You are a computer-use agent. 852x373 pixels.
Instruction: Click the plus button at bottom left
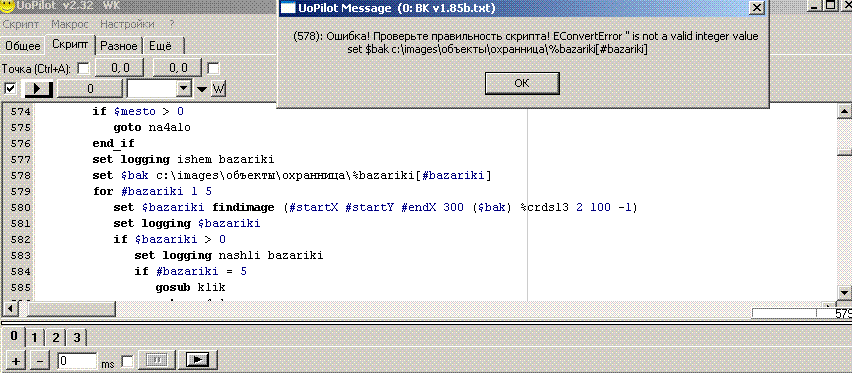point(15,360)
